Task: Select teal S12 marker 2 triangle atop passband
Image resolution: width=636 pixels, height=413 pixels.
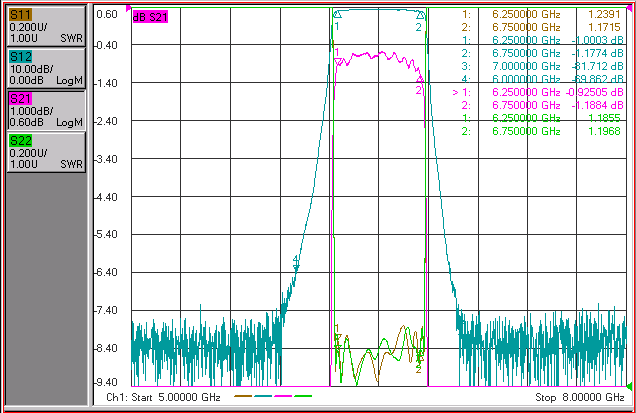Action: pos(421,15)
